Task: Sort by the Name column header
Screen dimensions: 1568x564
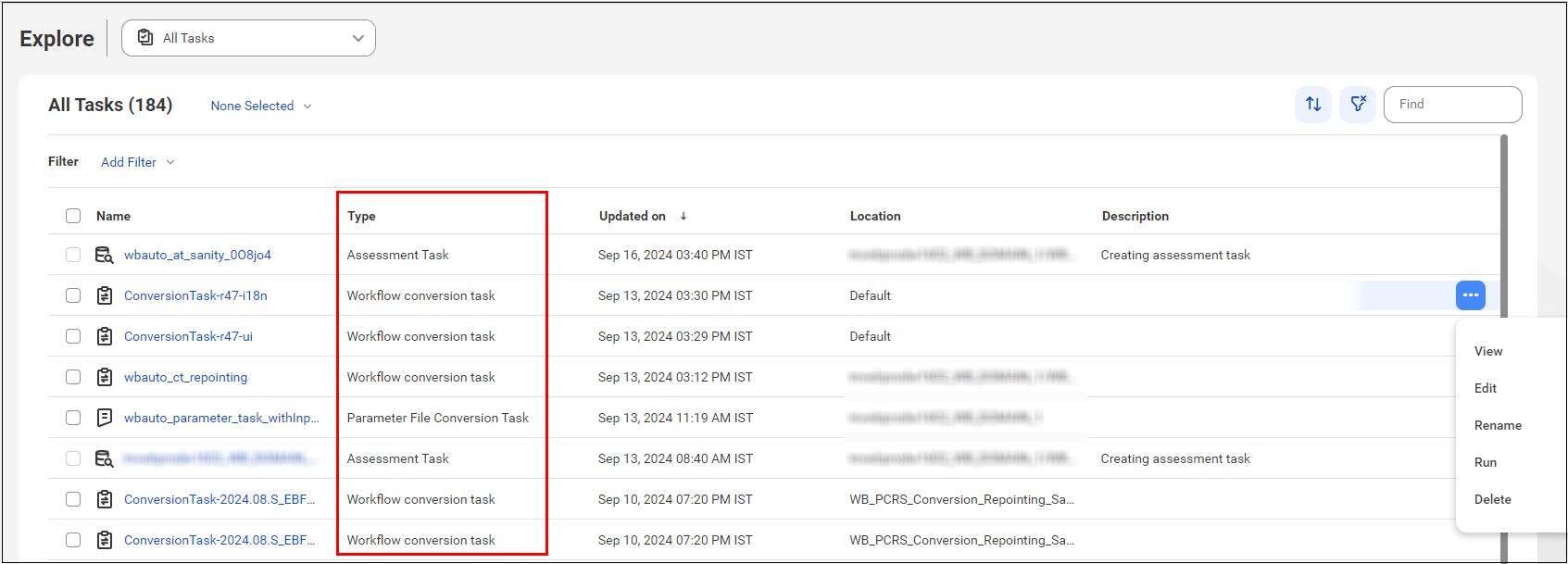Action: tap(113, 216)
